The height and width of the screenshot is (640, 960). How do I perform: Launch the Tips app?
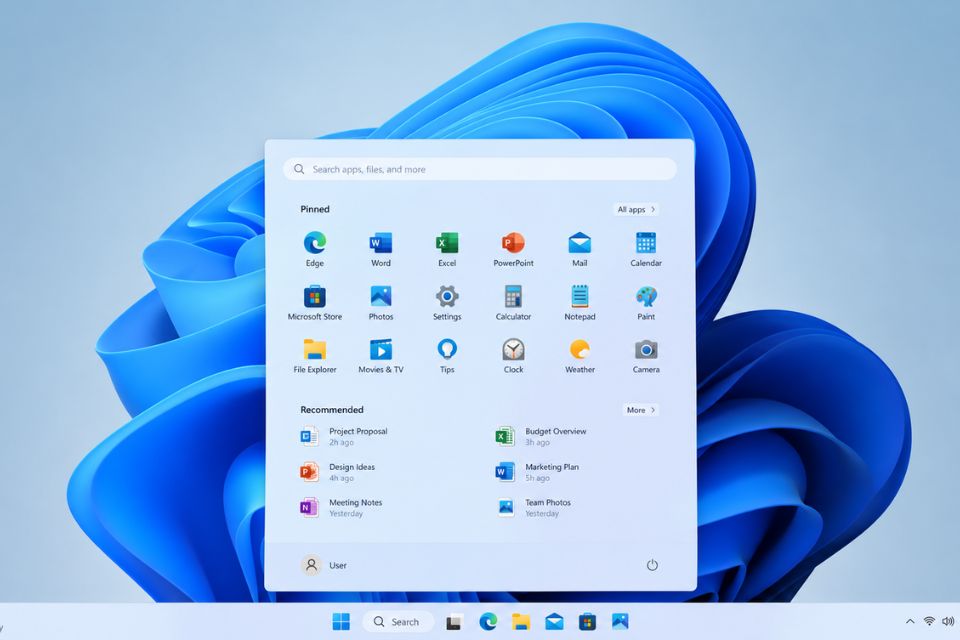447,356
